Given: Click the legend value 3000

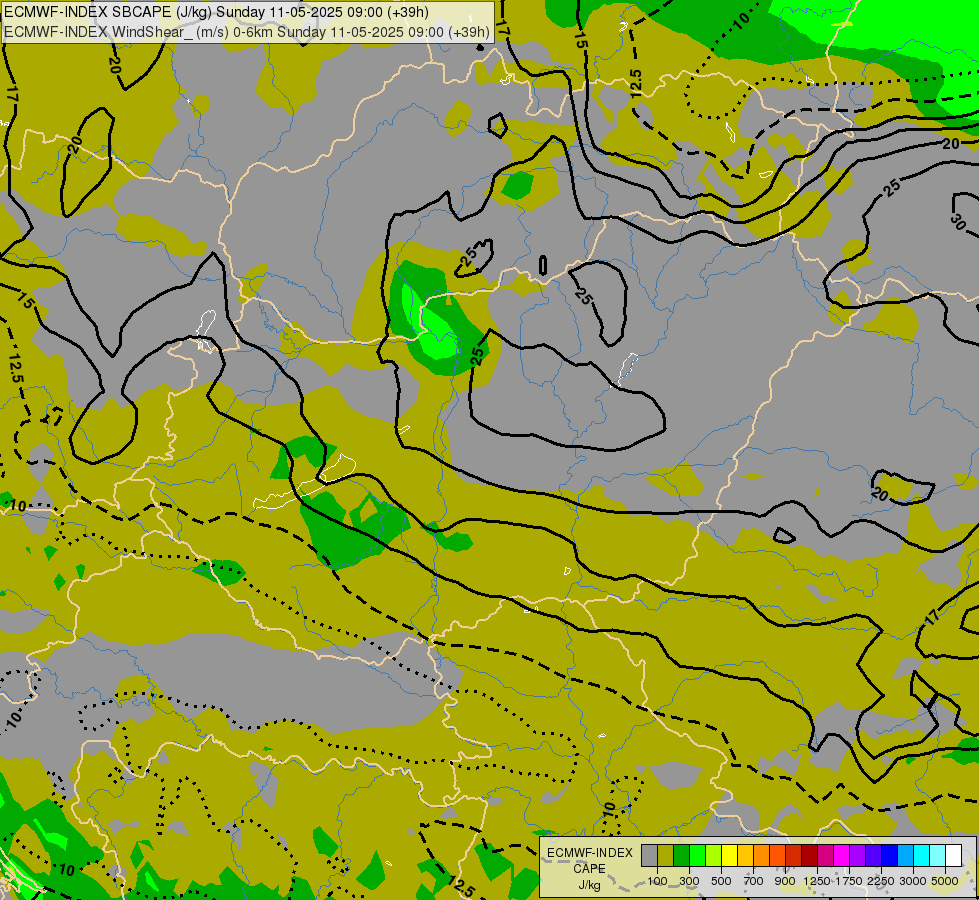Looking at the screenshot, I should [x=913, y=881].
